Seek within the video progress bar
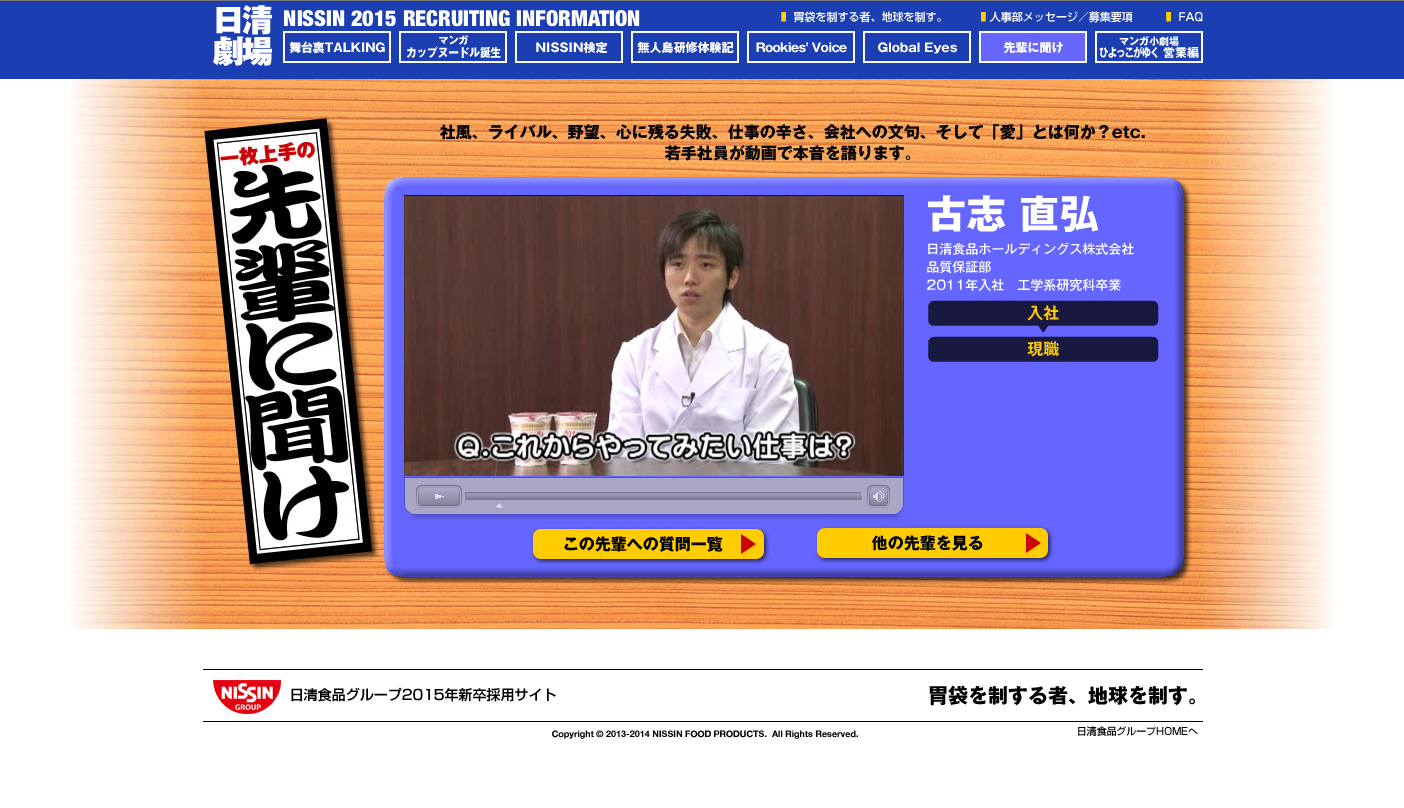 [663, 496]
